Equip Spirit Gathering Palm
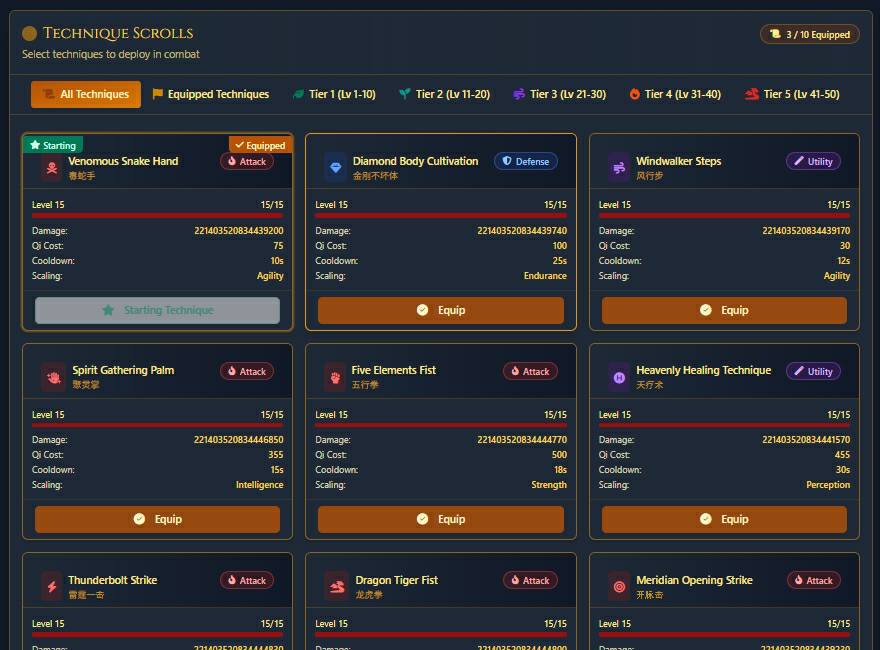Screen dimensions: 880x650 tap(157, 519)
